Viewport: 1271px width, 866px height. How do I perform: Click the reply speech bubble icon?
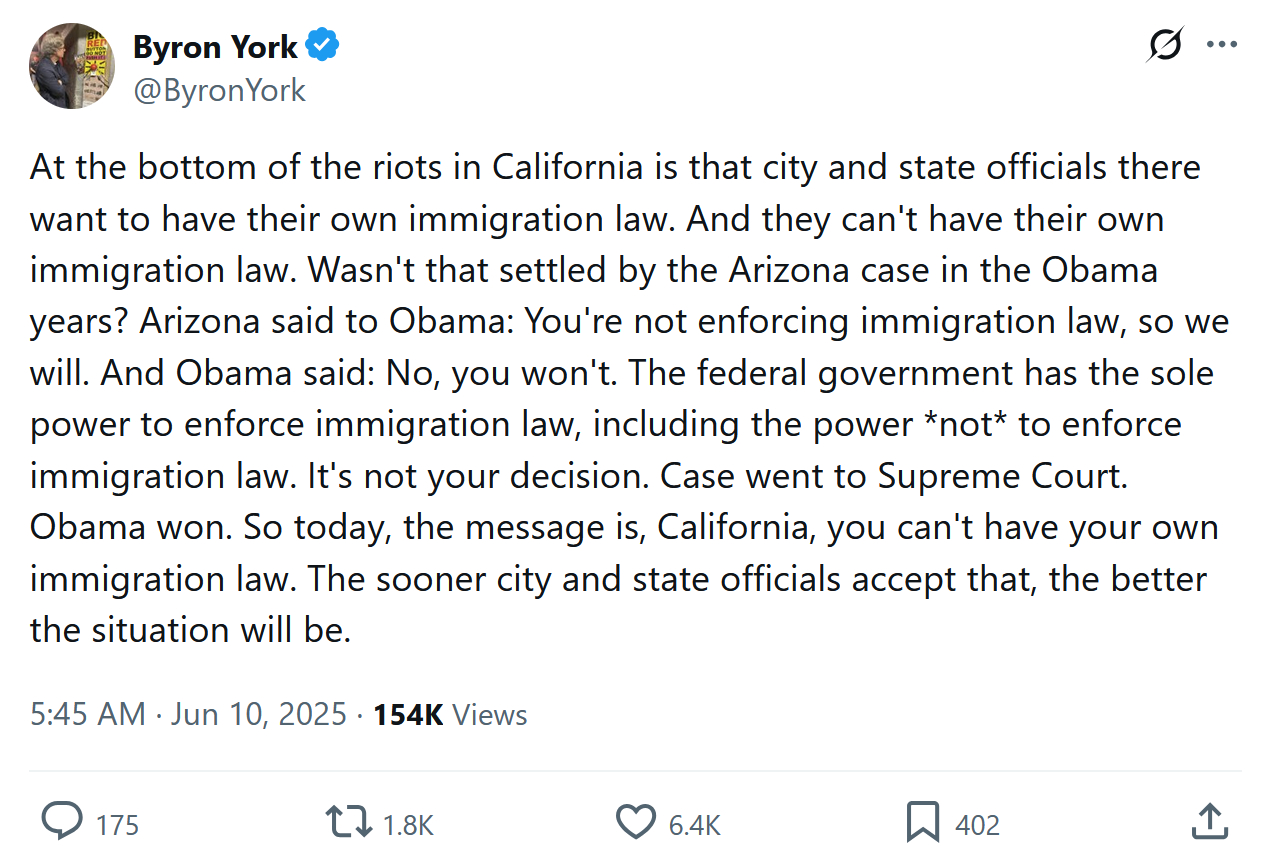click(x=62, y=823)
